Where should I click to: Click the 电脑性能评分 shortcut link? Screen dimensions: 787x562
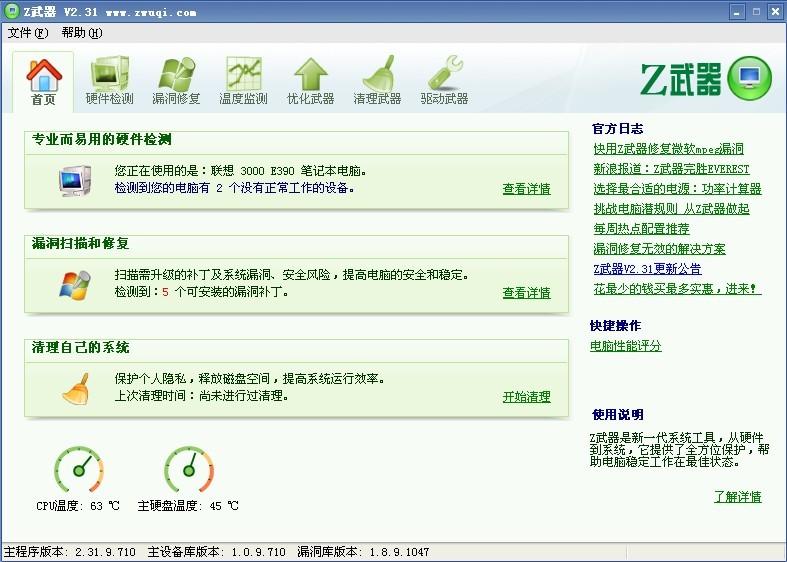pyautogui.click(x=625, y=346)
